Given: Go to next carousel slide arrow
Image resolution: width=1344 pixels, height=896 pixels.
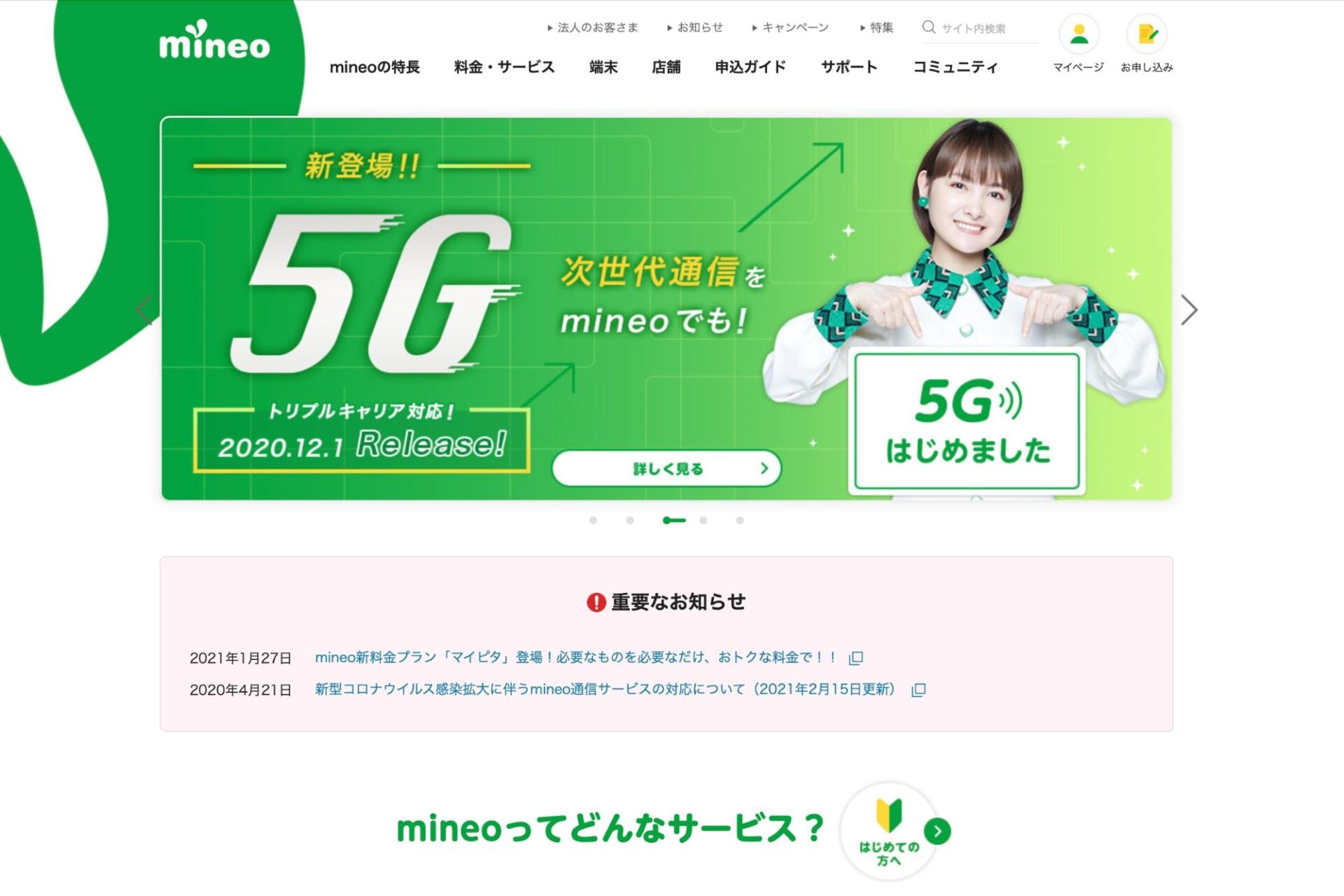Looking at the screenshot, I should [x=1189, y=309].
